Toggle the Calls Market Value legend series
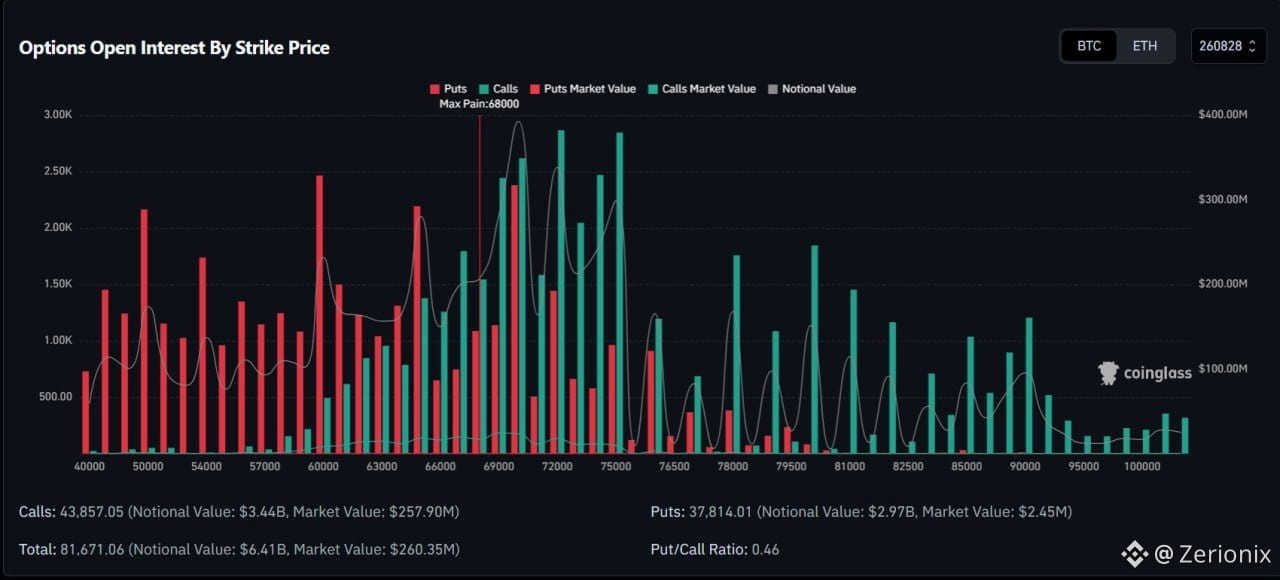1280x580 pixels. point(702,89)
